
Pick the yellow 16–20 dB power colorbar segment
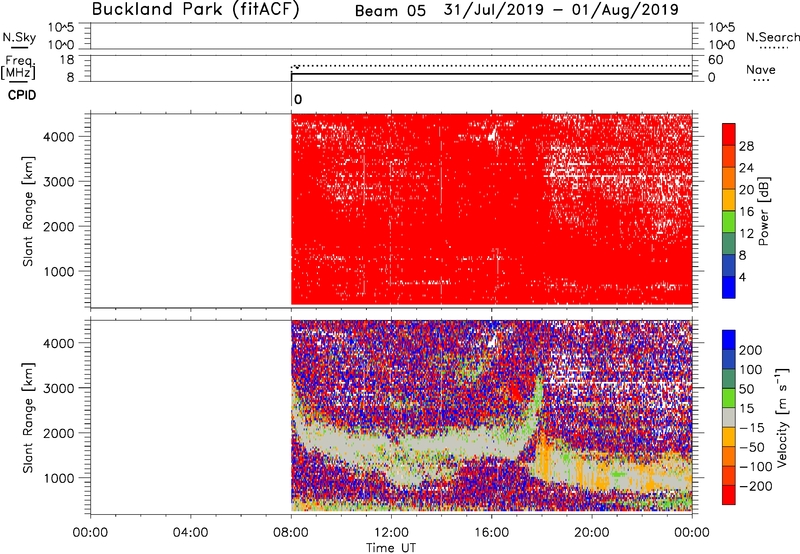tap(729, 200)
